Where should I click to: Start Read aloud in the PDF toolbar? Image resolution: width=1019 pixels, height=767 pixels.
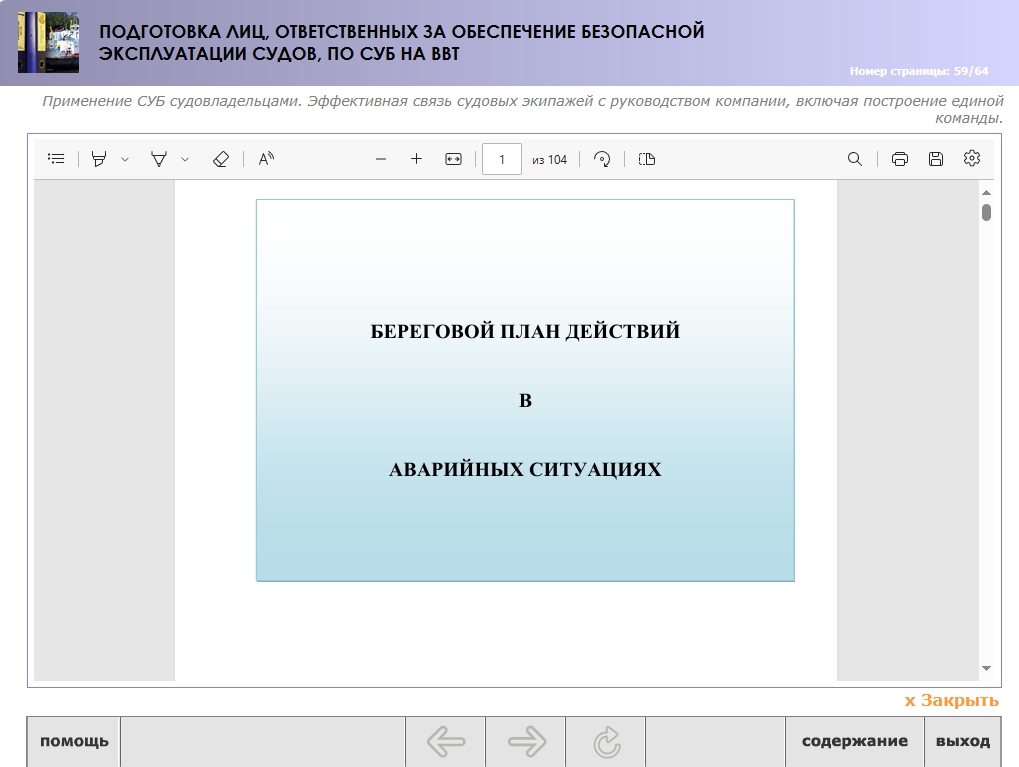coord(266,159)
